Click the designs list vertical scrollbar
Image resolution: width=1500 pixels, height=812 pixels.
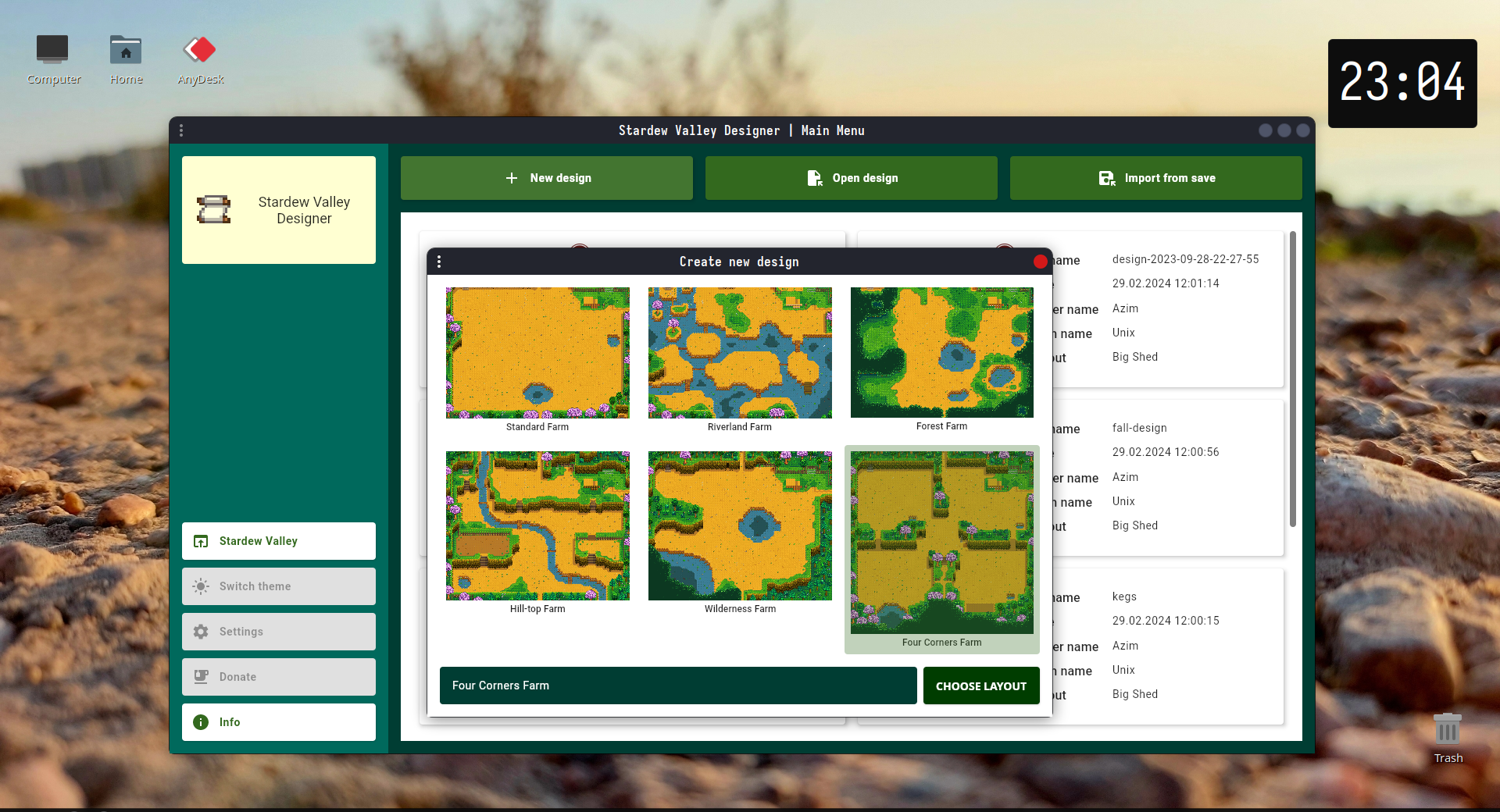tap(1293, 379)
